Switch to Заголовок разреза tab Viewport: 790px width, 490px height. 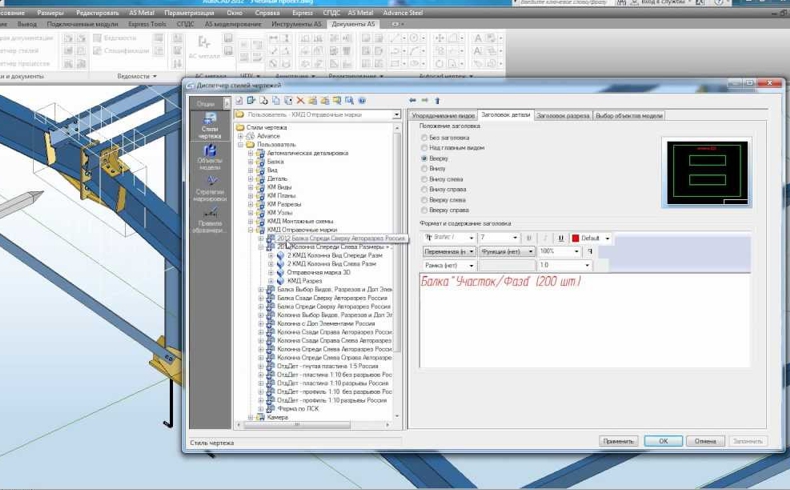point(563,116)
